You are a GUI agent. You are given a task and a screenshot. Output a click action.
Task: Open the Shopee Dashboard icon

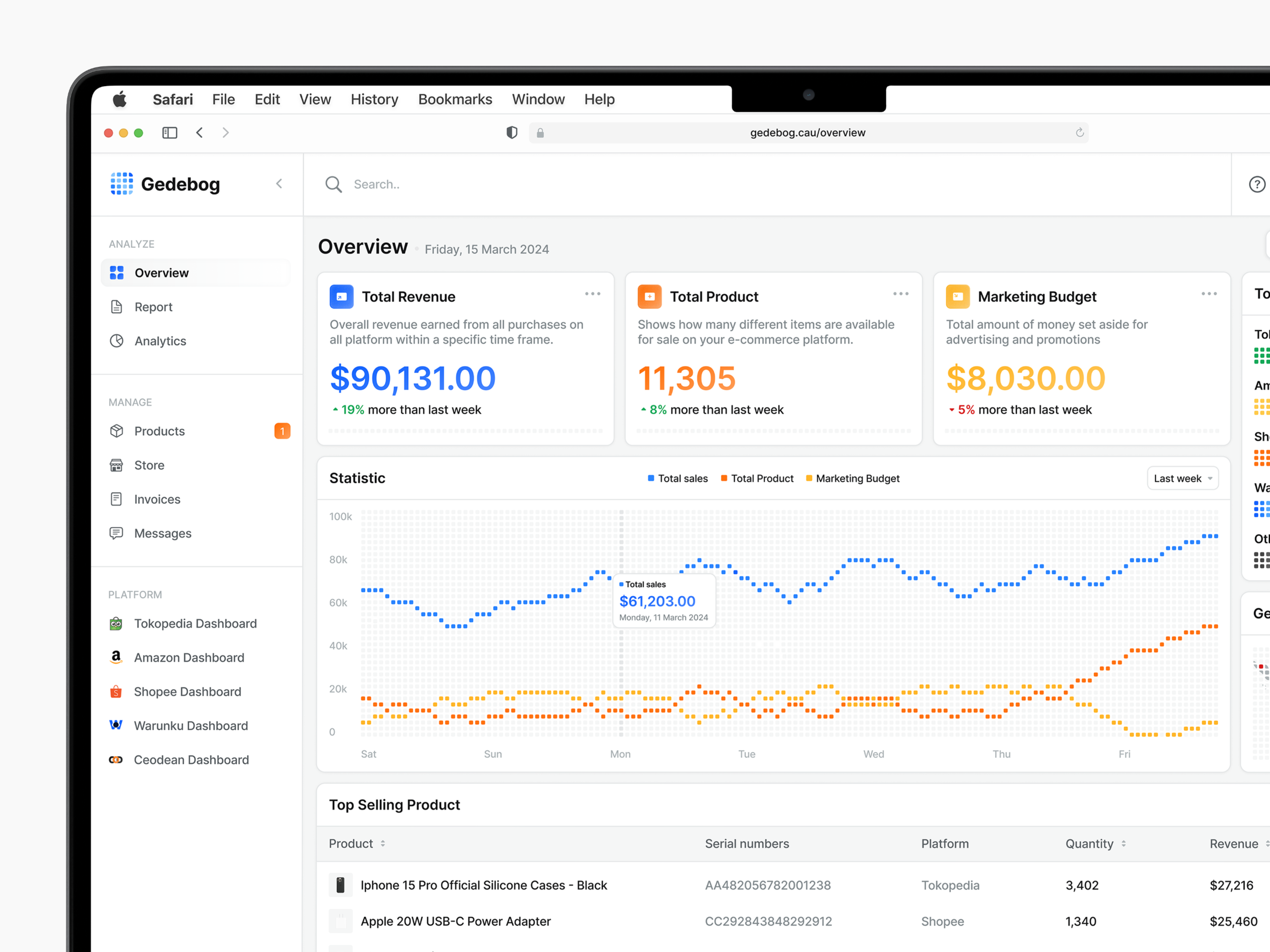point(116,691)
